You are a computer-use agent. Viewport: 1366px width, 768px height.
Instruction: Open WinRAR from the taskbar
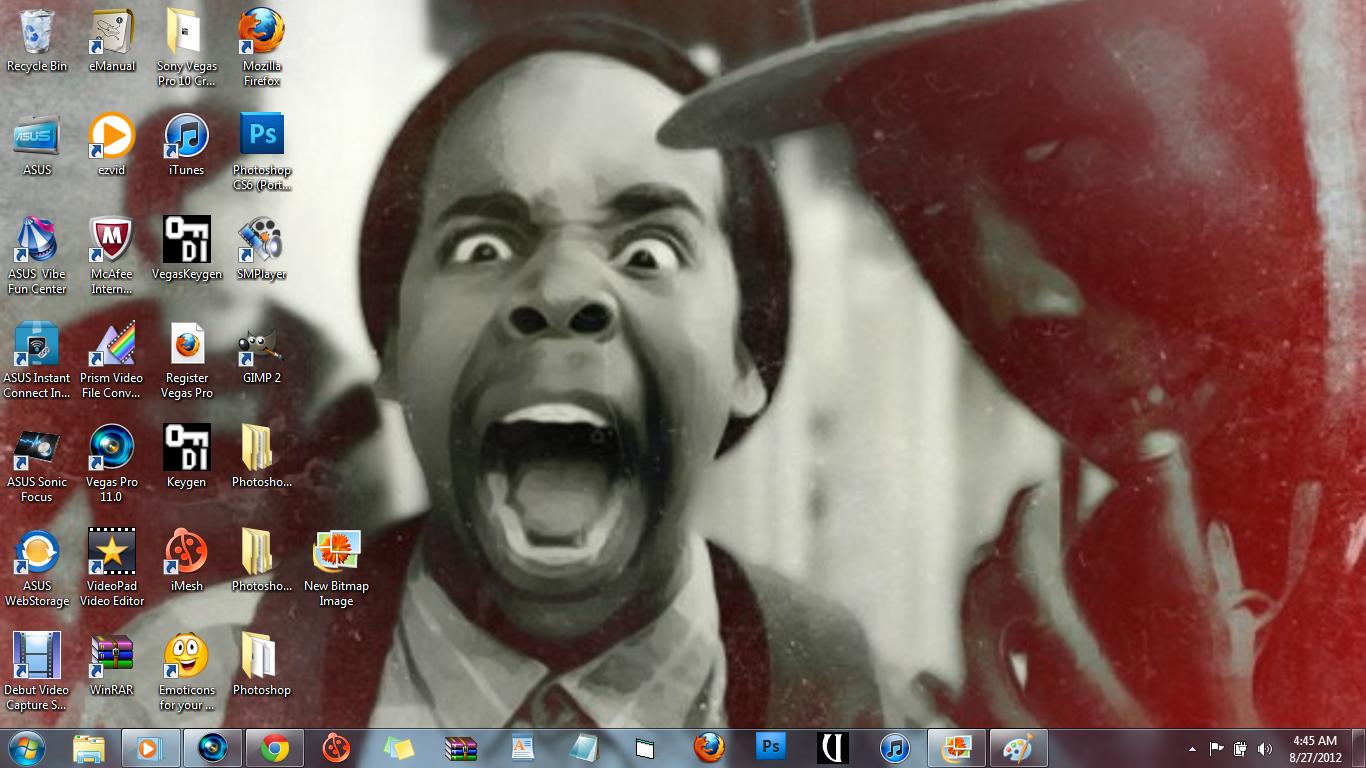[x=461, y=748]
